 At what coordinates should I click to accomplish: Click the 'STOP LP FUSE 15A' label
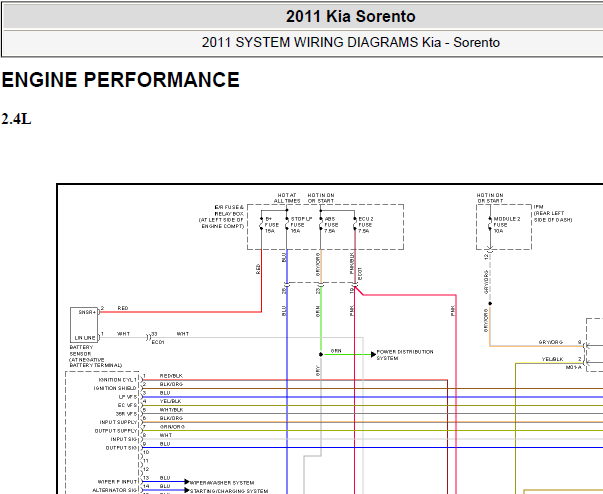(301, 225)
